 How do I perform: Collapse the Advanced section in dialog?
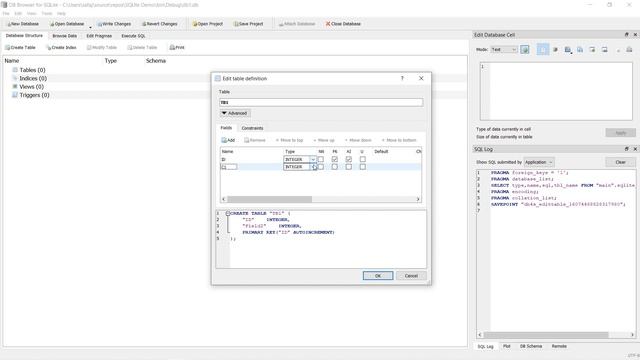[x=235, y=113]
